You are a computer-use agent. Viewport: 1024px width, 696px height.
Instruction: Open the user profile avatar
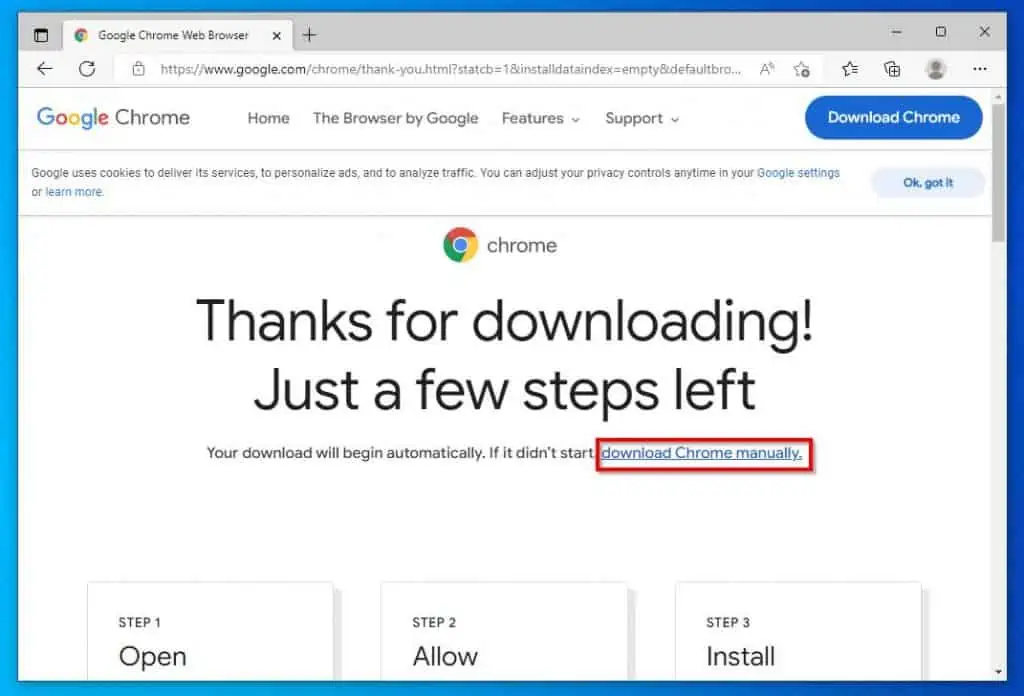click(x=936, y=69)
